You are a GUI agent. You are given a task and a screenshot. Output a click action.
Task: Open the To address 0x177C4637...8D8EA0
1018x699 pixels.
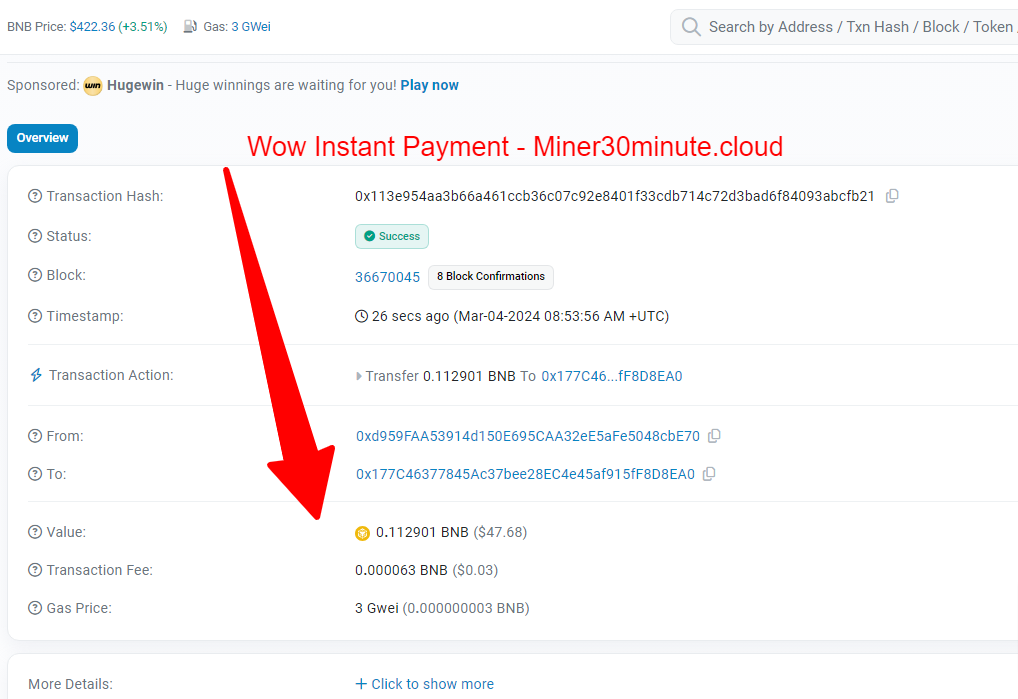tap(525, 474)
